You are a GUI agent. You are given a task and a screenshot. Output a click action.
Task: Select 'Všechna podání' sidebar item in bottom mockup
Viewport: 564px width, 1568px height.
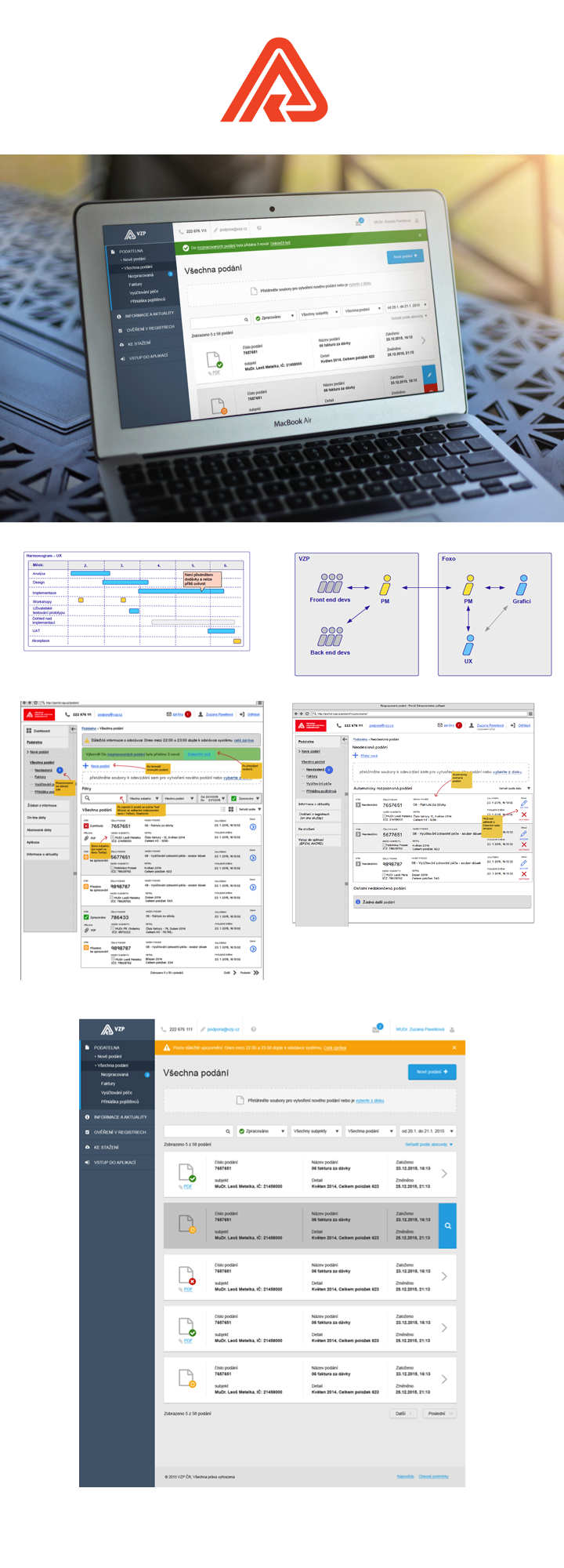coord(112,1065)
